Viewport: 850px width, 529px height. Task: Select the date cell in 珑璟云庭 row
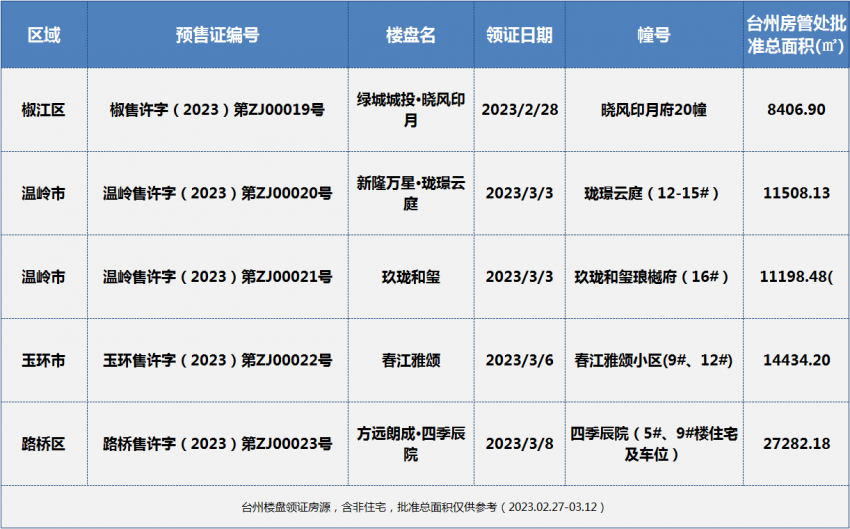coord(519,193)
